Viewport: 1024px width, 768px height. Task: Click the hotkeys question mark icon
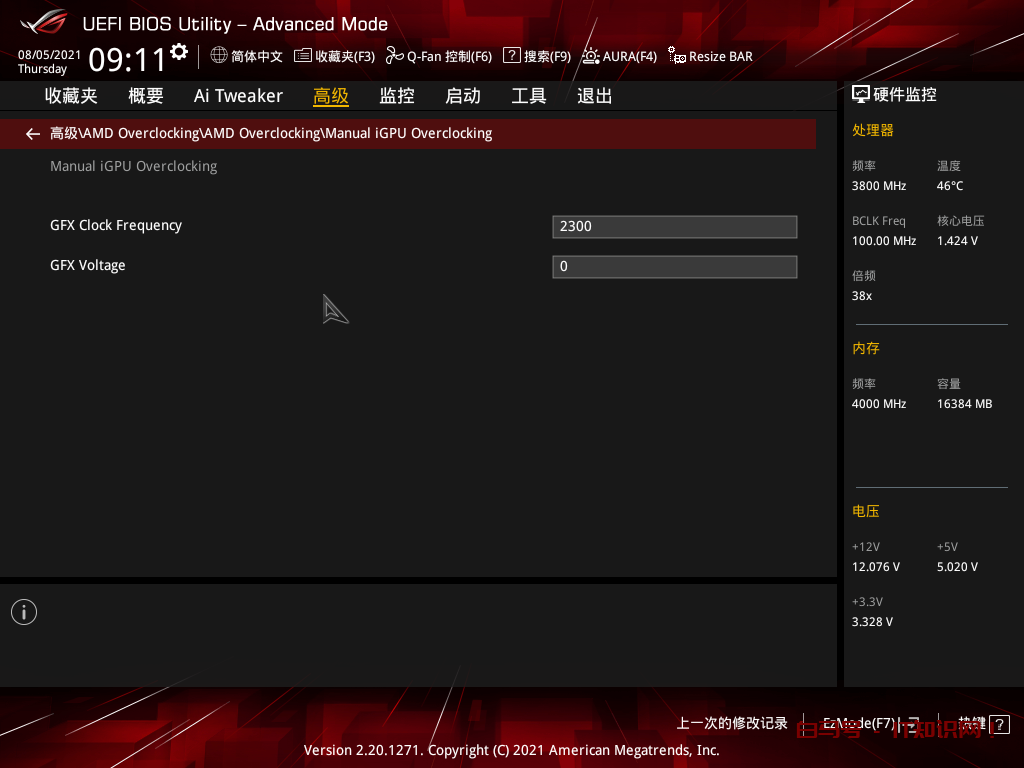[x=999, y=724]
